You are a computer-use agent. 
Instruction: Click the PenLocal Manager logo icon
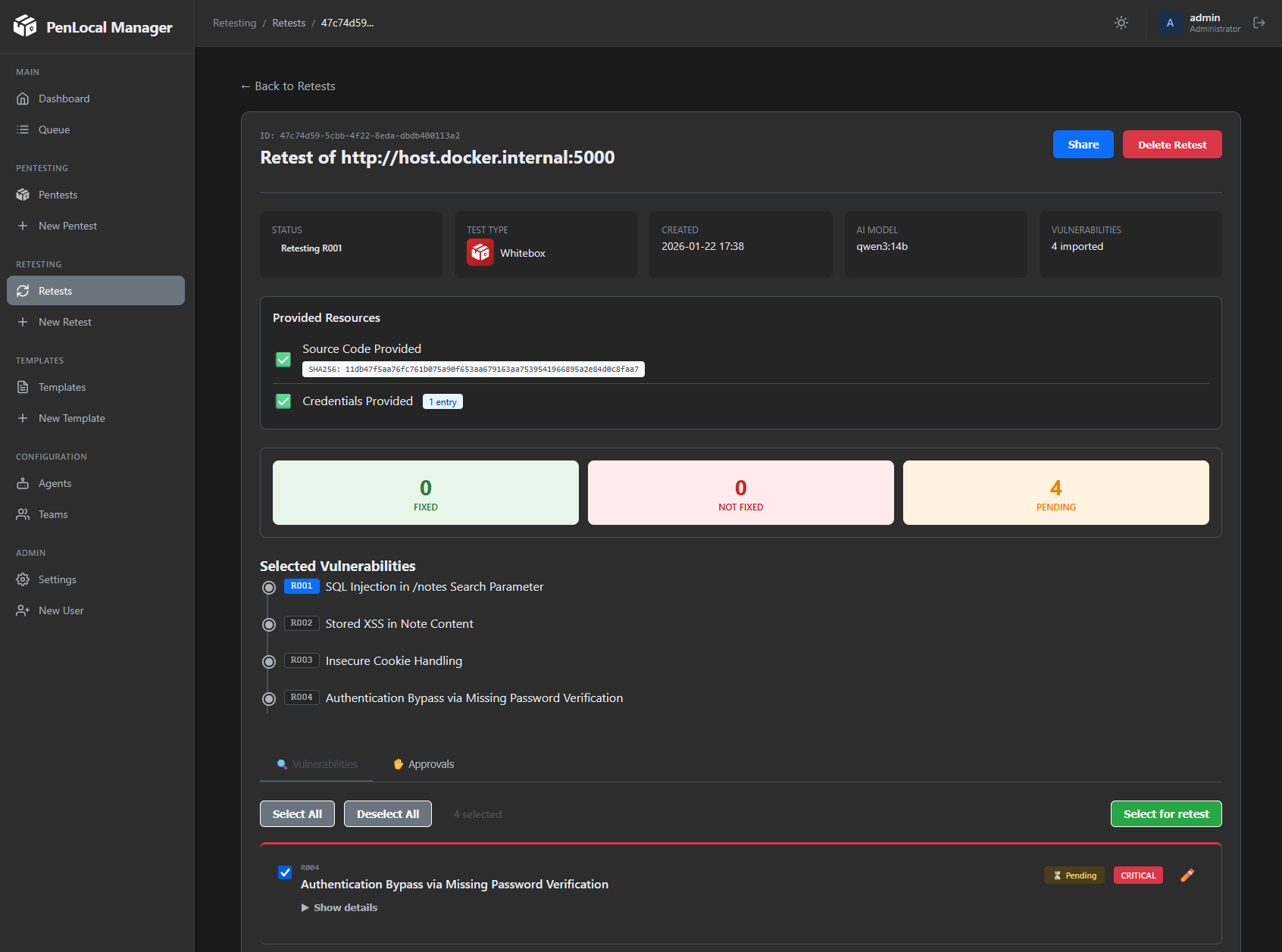click(x=25, y=27)
